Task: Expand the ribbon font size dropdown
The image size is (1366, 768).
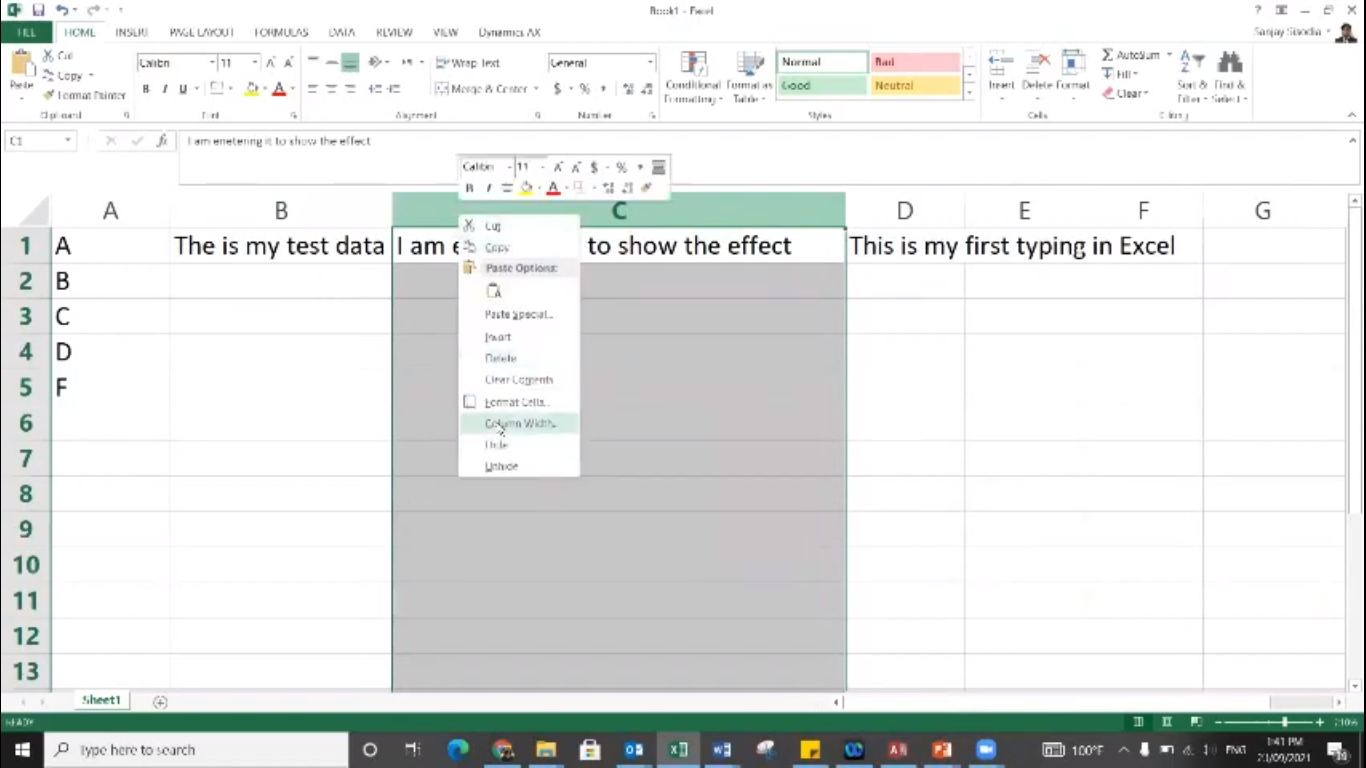Action: [x=254, y=63]
